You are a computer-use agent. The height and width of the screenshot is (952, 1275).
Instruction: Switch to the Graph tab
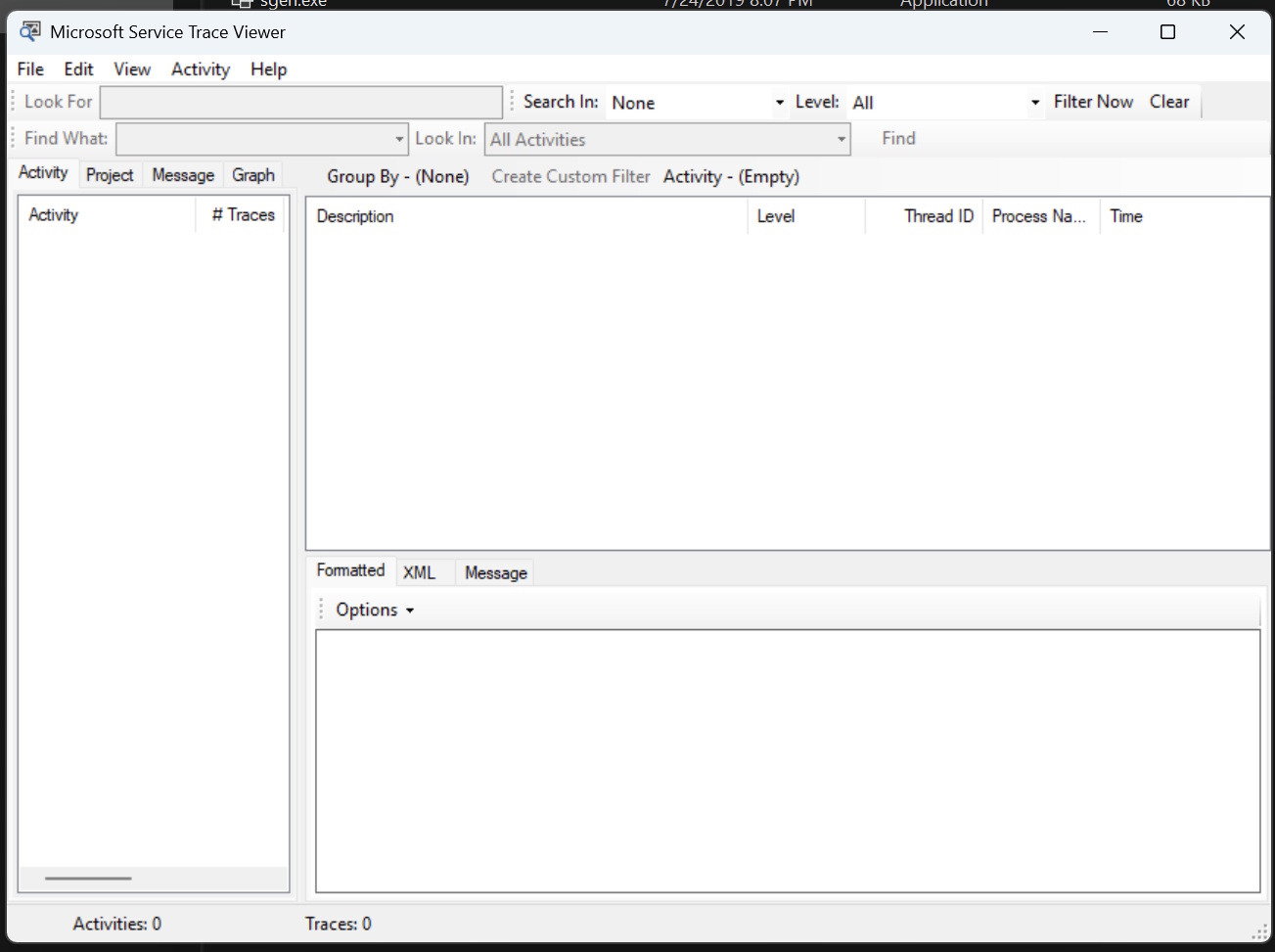pyautogui.click(x=253, y=175)
